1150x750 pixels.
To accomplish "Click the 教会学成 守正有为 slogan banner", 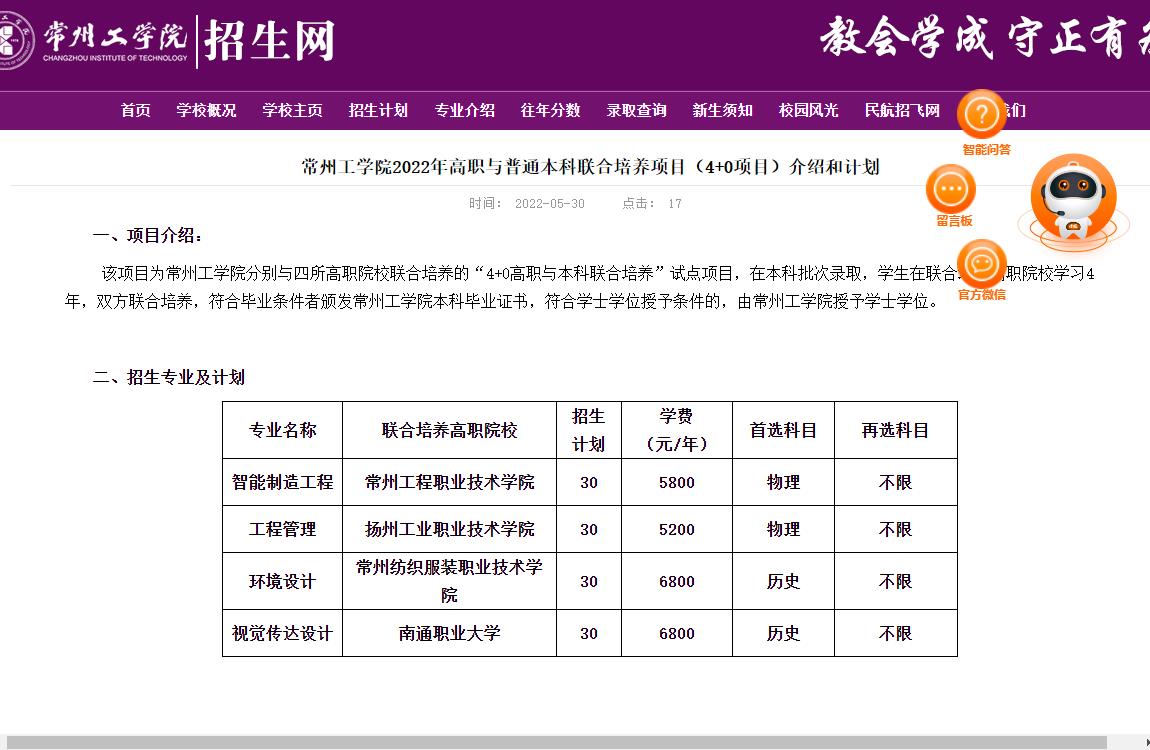I will 984,38.
